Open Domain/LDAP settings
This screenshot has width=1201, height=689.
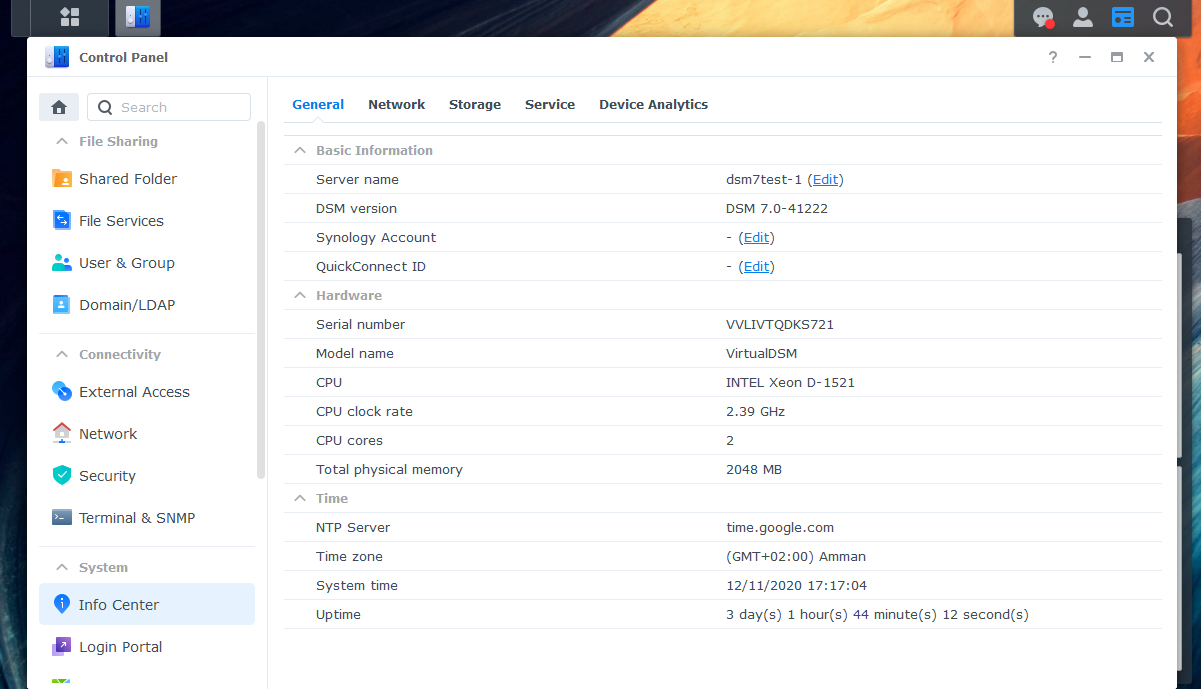pyautogui.click(x=147, y=305)
